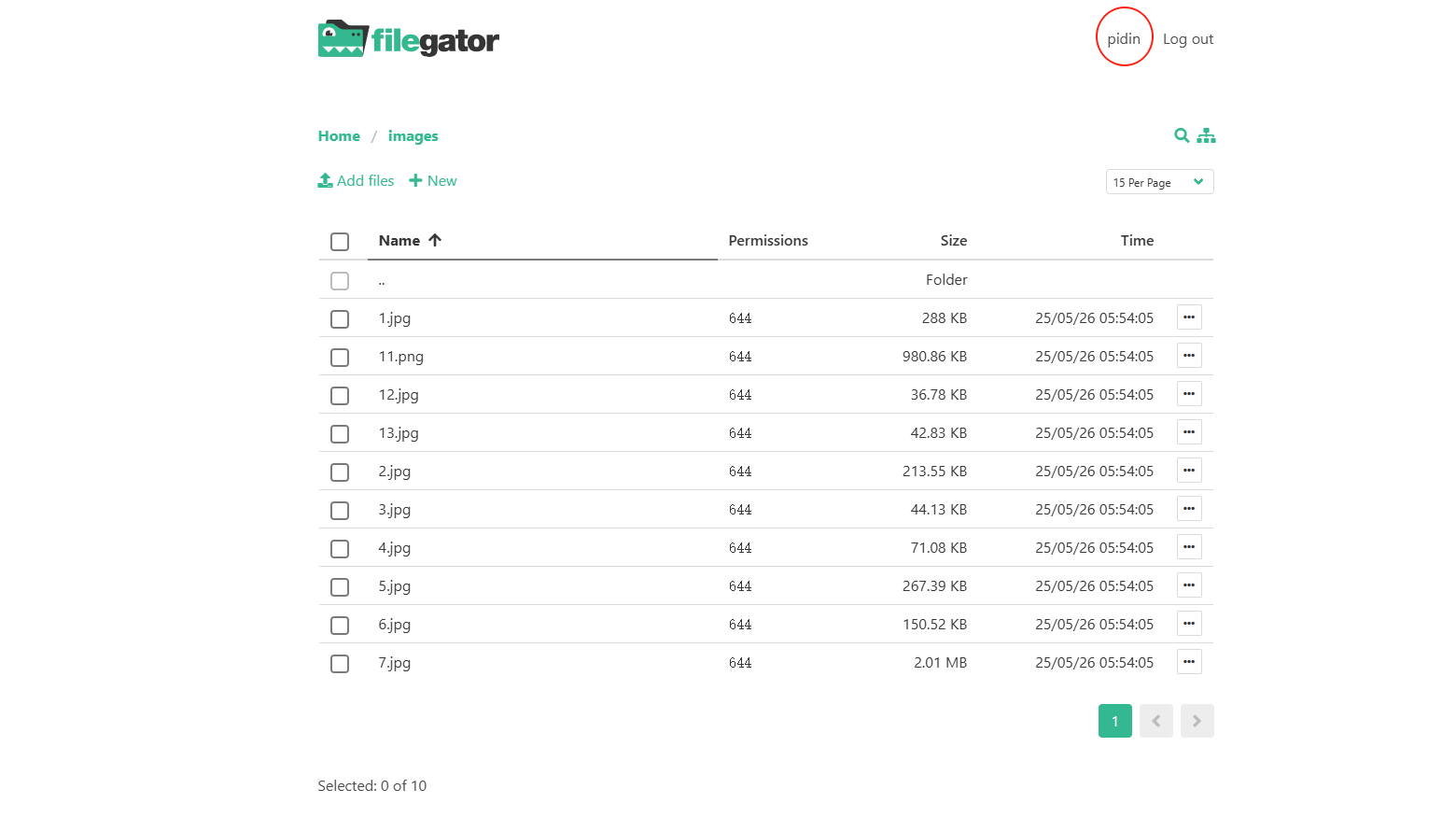Click the search magnifier icon

click(x=1181, y=135)
